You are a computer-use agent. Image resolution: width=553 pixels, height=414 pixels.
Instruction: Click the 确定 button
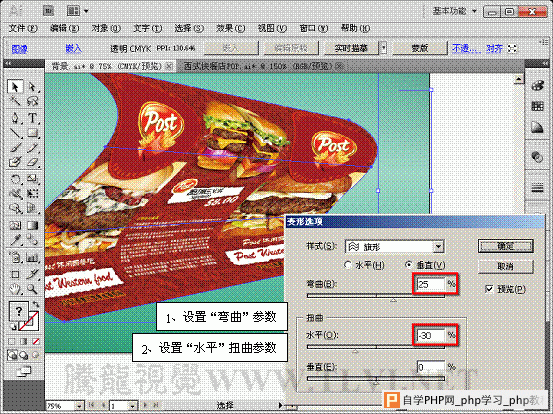point(505,246)
